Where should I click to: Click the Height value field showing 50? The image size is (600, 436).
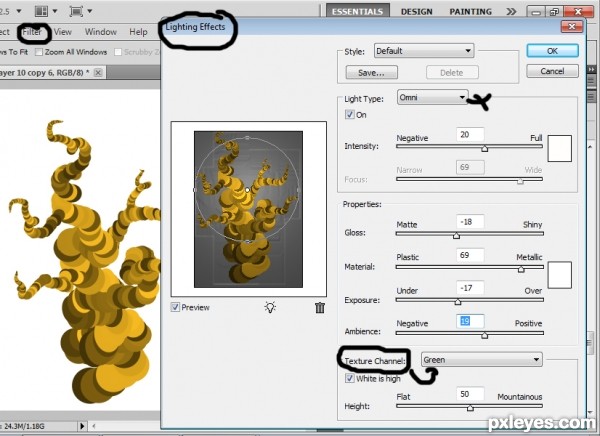[x=470, y=394]
